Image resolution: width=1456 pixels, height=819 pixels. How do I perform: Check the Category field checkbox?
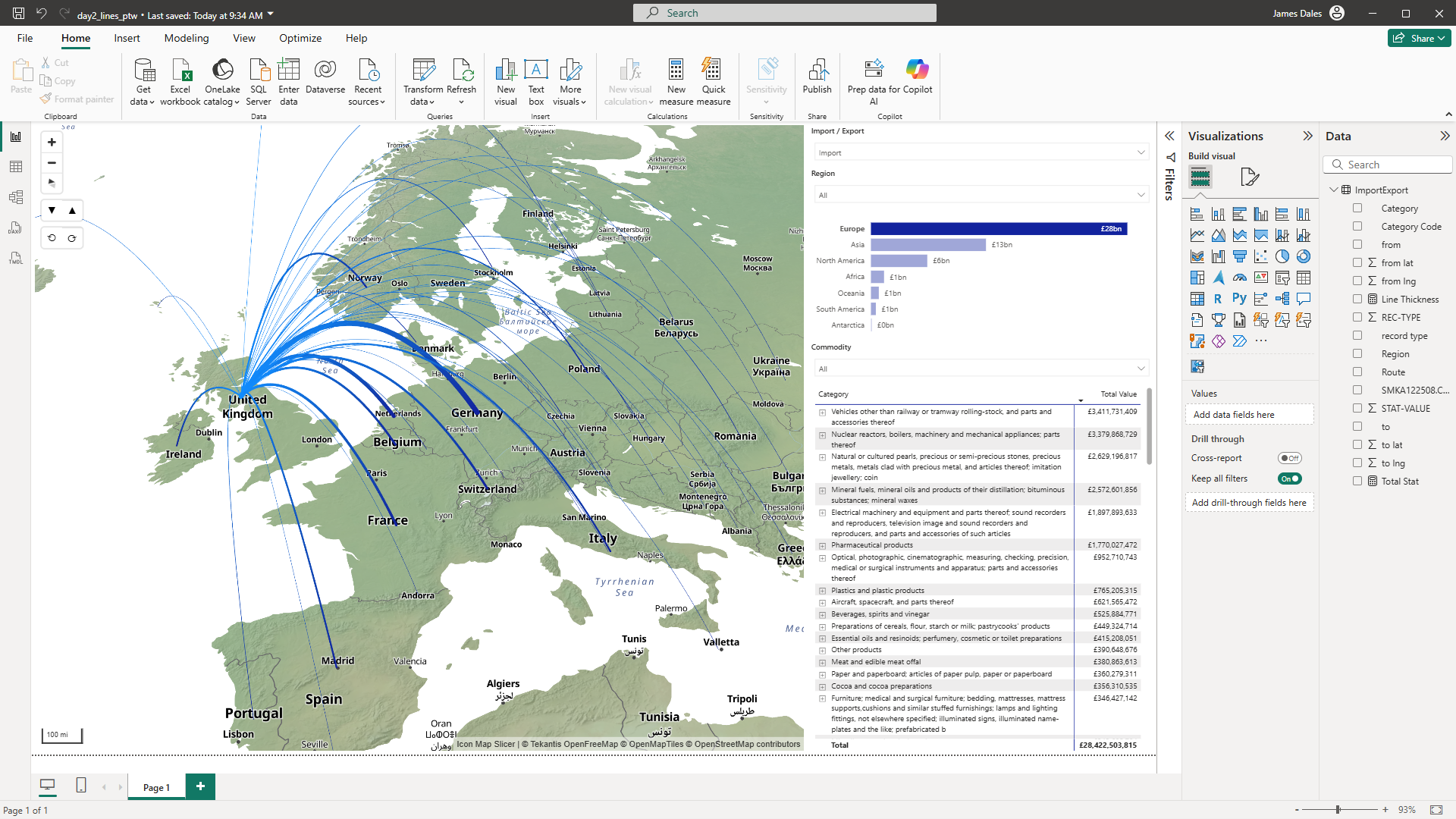[1357, 208]
